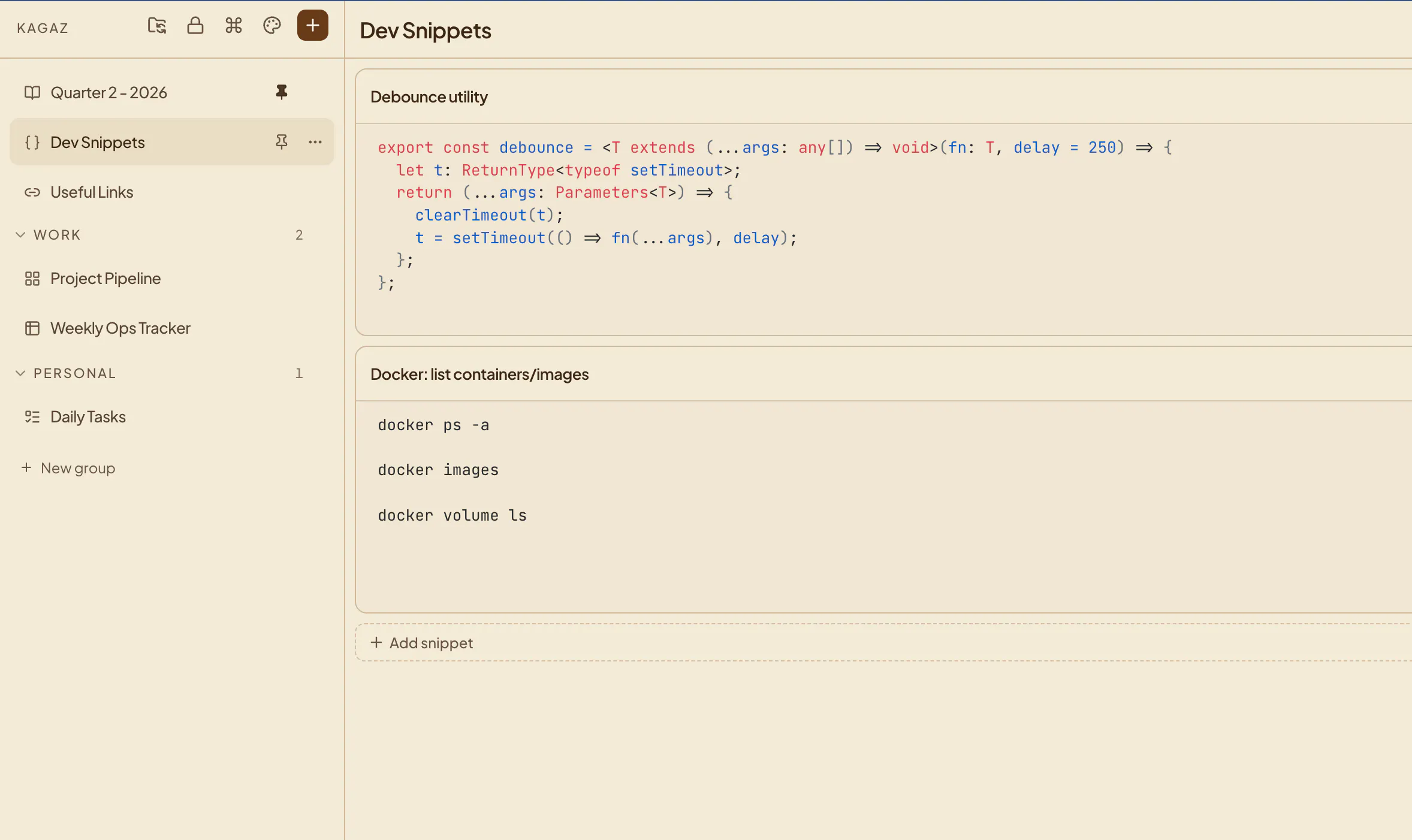
Task: Open Daily Tasks page
Action: click(x=172, y=417)
